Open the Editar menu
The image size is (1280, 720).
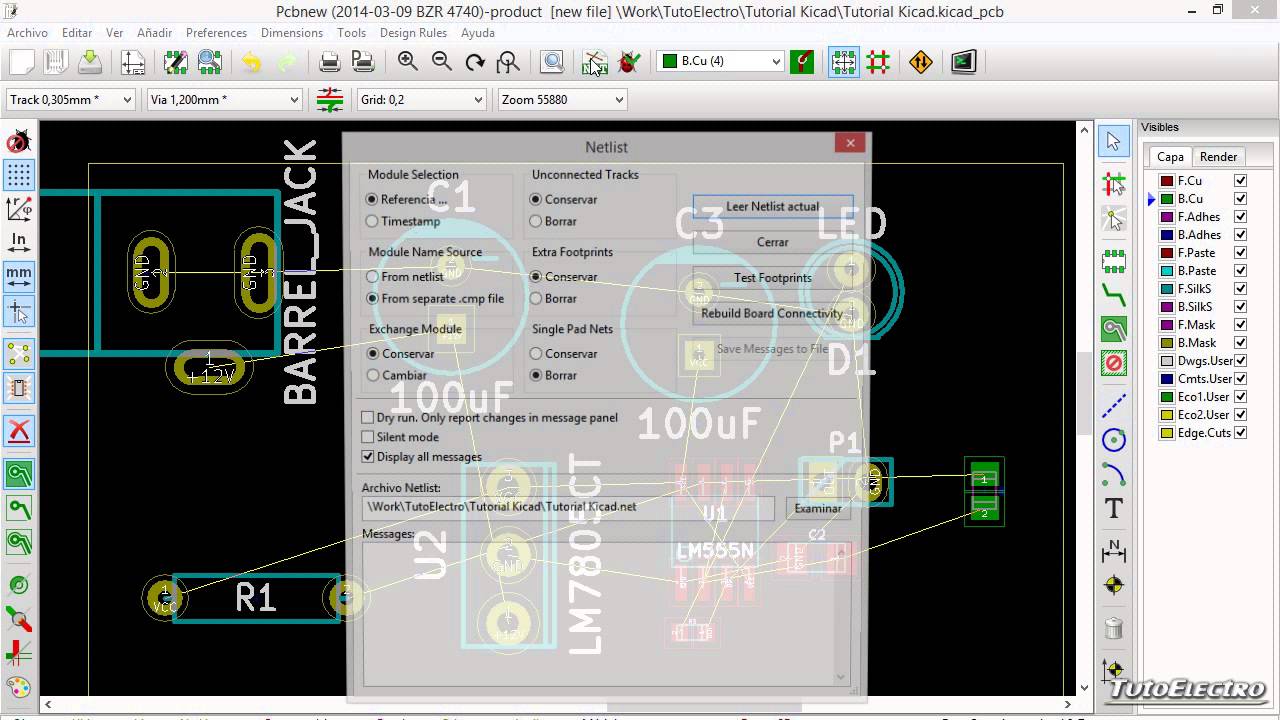(77, 33)
